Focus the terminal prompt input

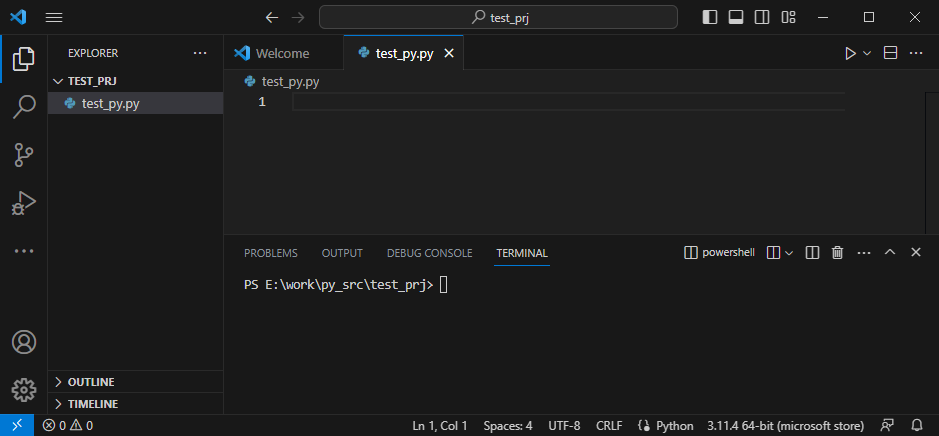(444, 284)
